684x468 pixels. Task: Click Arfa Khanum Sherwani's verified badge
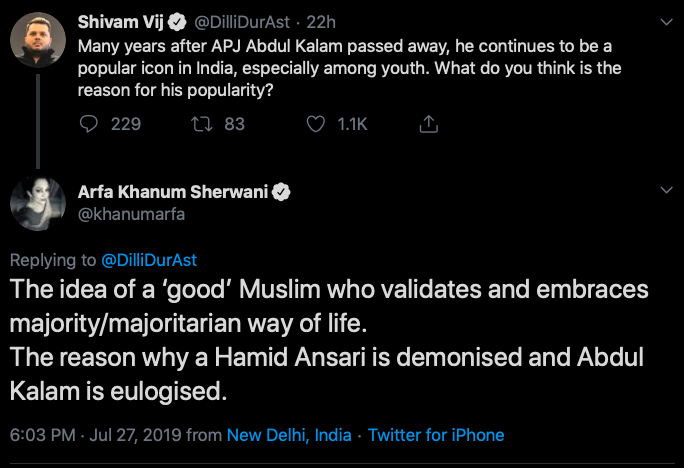283,193
